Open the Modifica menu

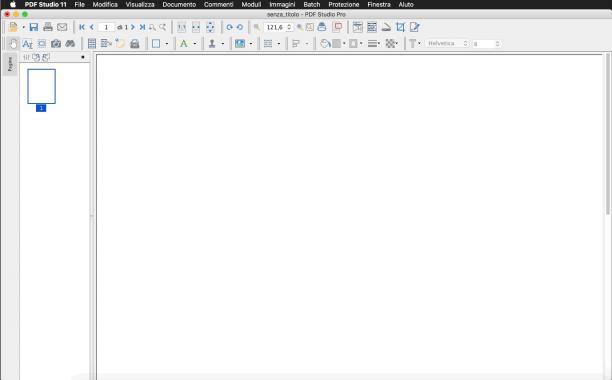pyautogui.click(x=105, y=5)
